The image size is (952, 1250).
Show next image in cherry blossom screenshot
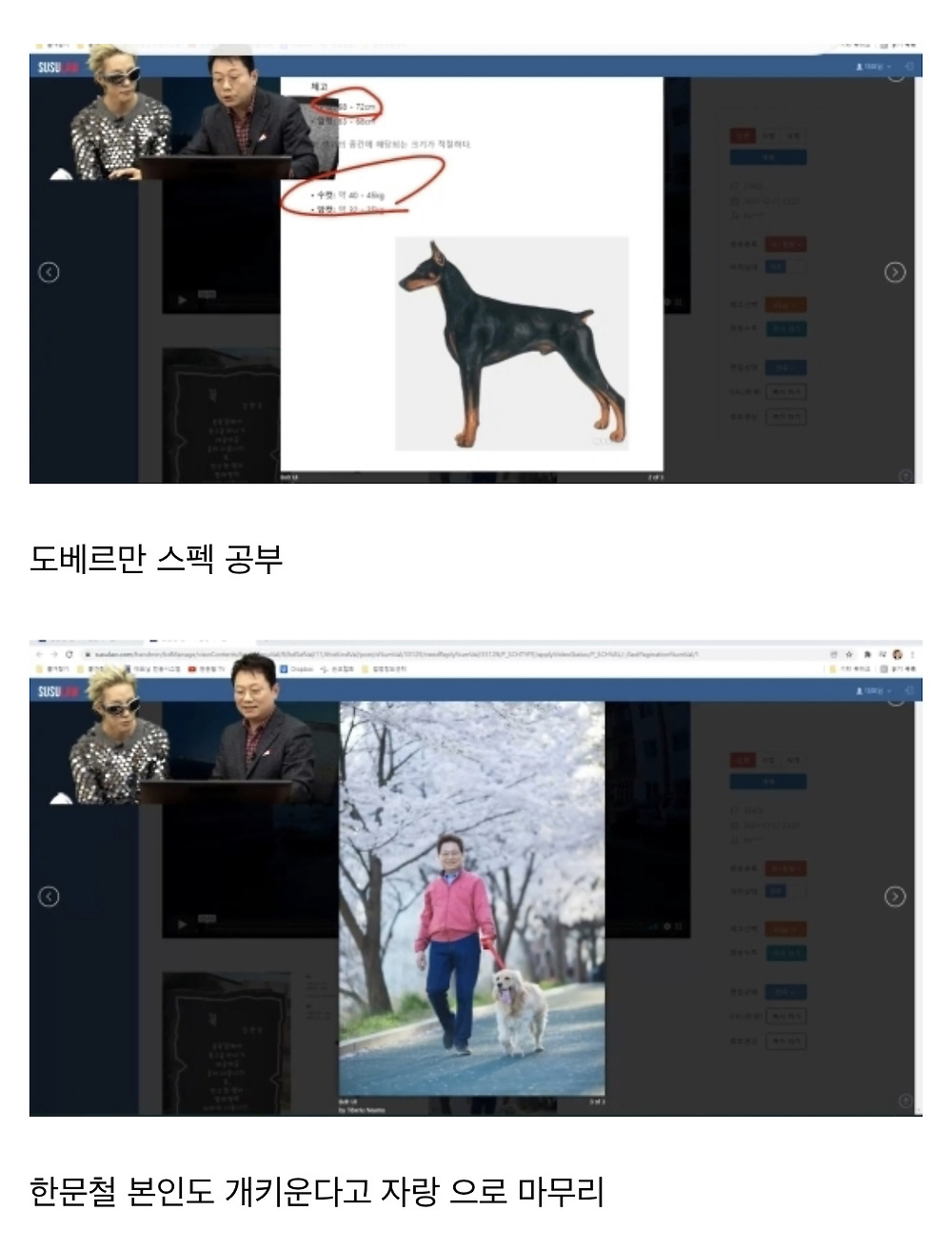(895, 897)
